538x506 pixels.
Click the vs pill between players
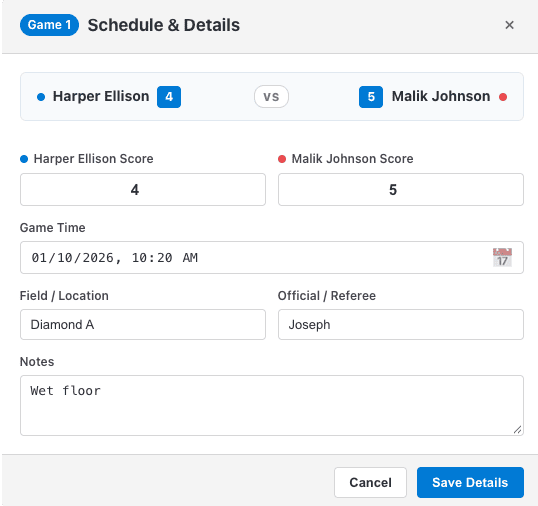[271, 96]
